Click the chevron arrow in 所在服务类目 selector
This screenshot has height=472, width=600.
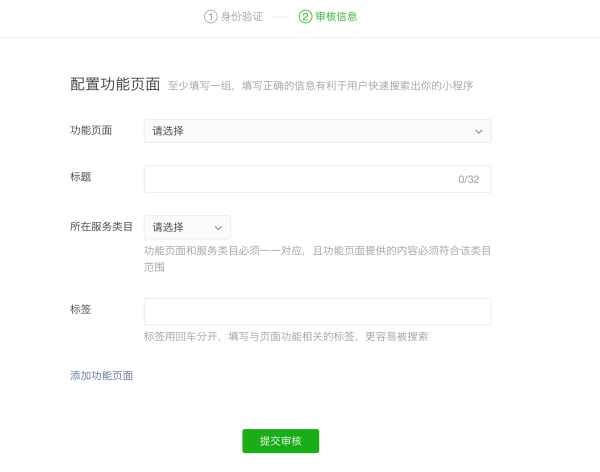tap(218, 228)
